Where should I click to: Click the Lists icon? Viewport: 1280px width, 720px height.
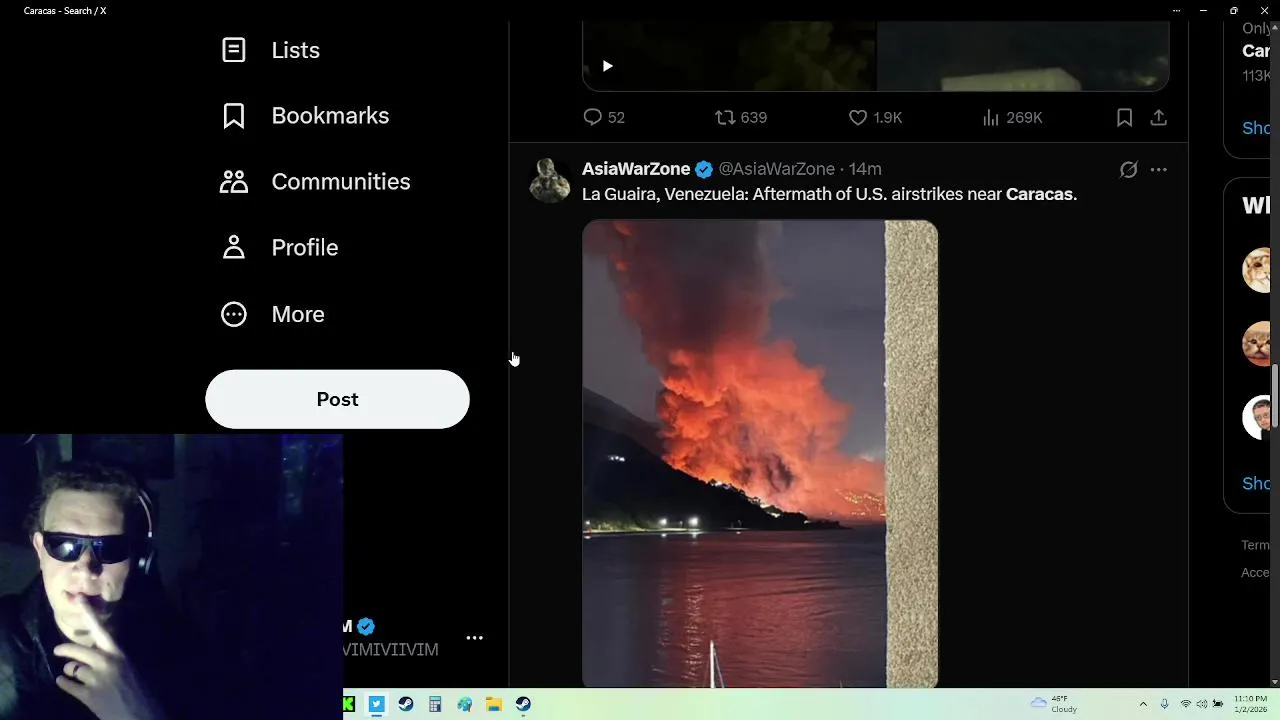click(x=233, y=50)
